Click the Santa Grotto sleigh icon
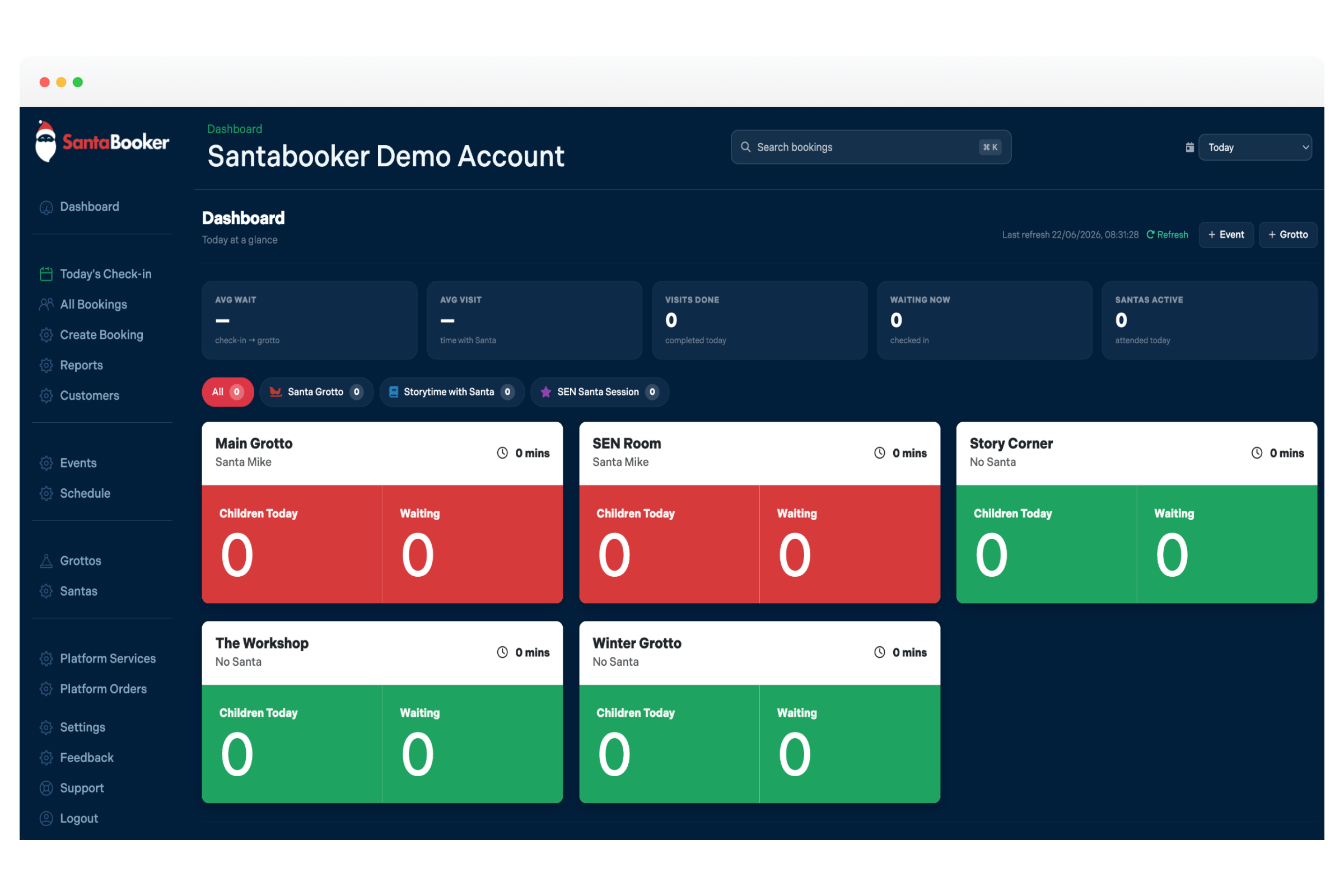This screenshot has height=896, width=1344. point(276,392)
